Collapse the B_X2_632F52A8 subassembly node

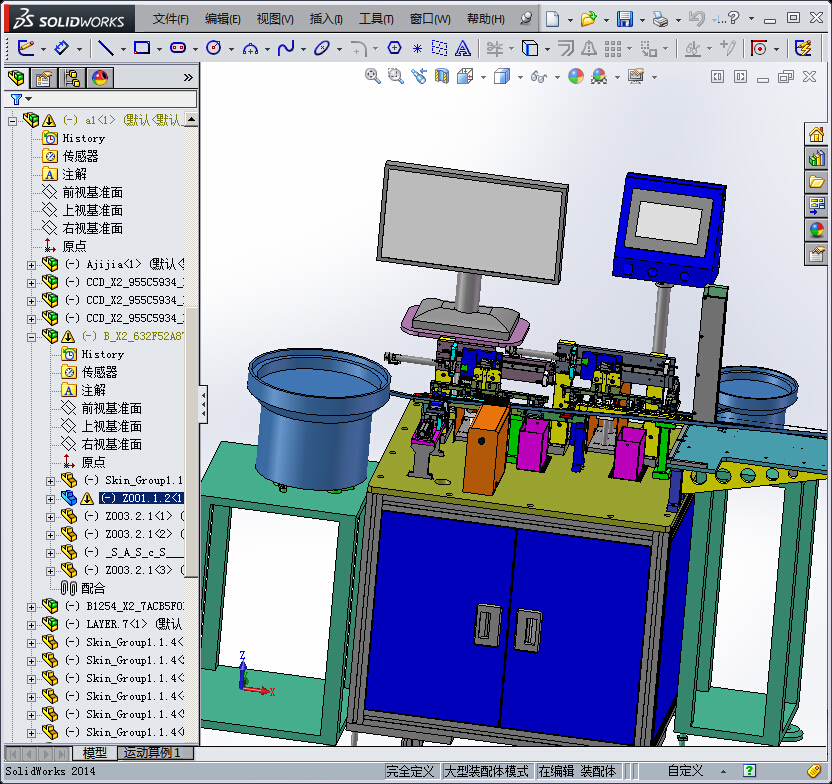(31, 336)
